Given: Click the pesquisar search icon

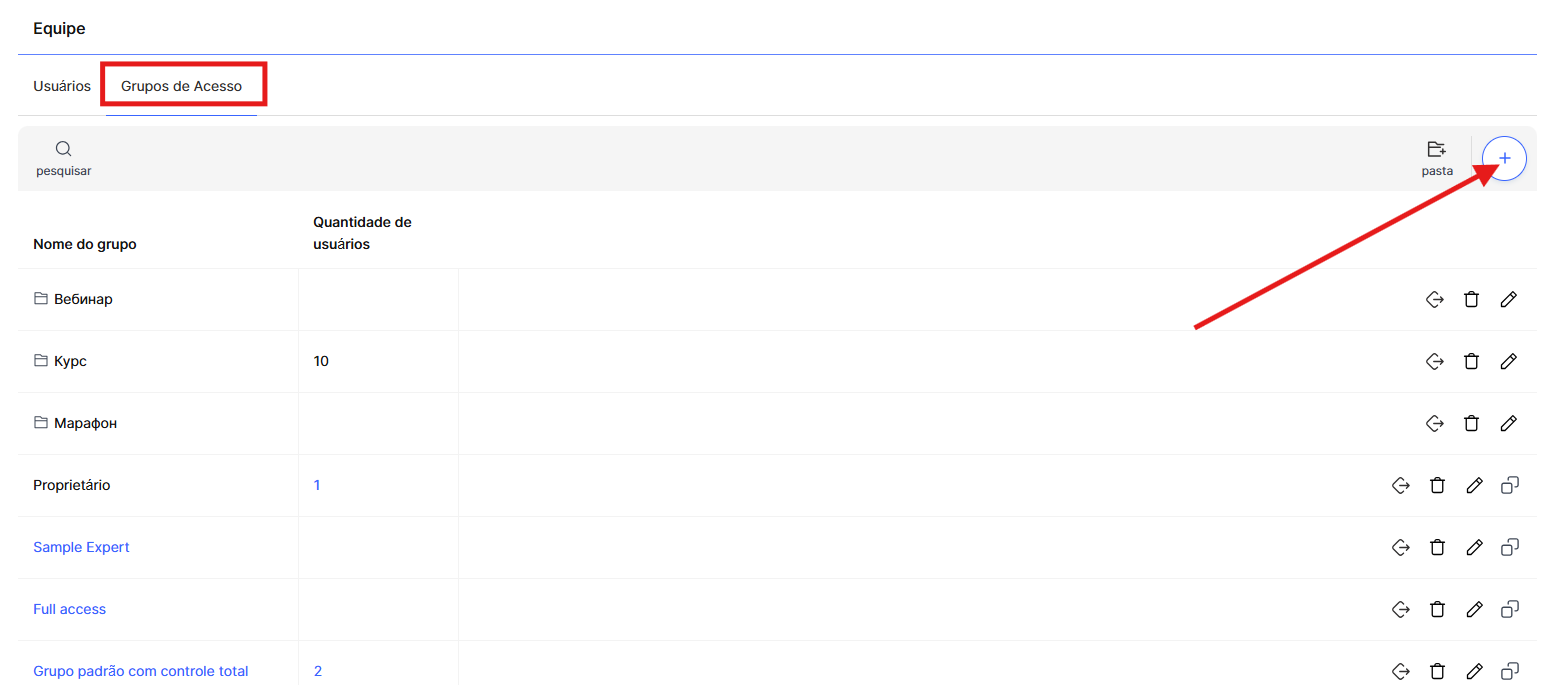Looking at the screenshot, I should (63, 150).
